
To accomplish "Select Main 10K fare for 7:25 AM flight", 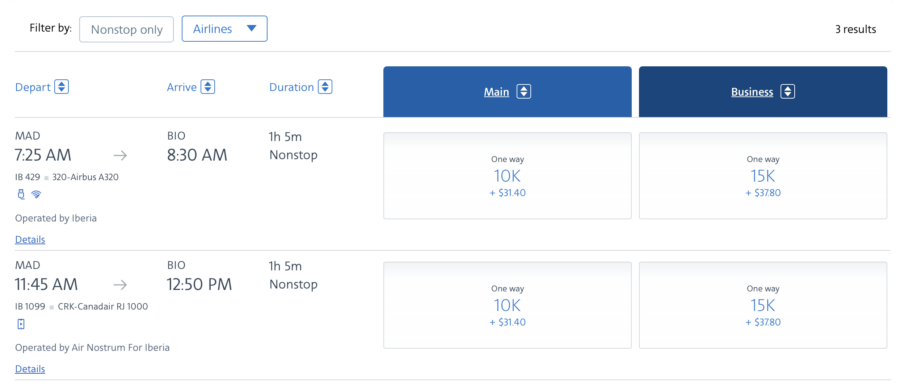I will (507, 176).
